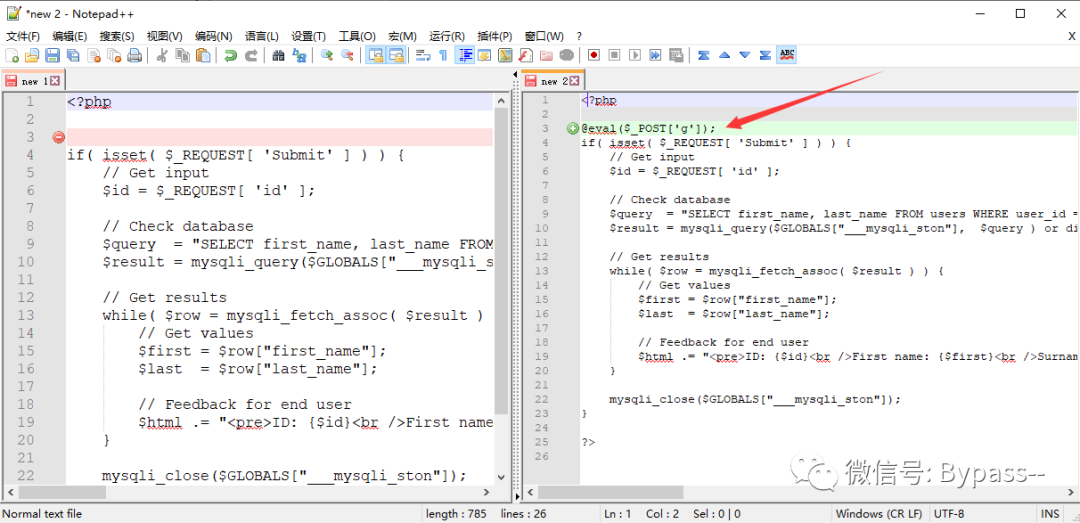Create a new document via toolbar
The width and height of the screenshot is (1080, 523).
(x=12, y=55)
